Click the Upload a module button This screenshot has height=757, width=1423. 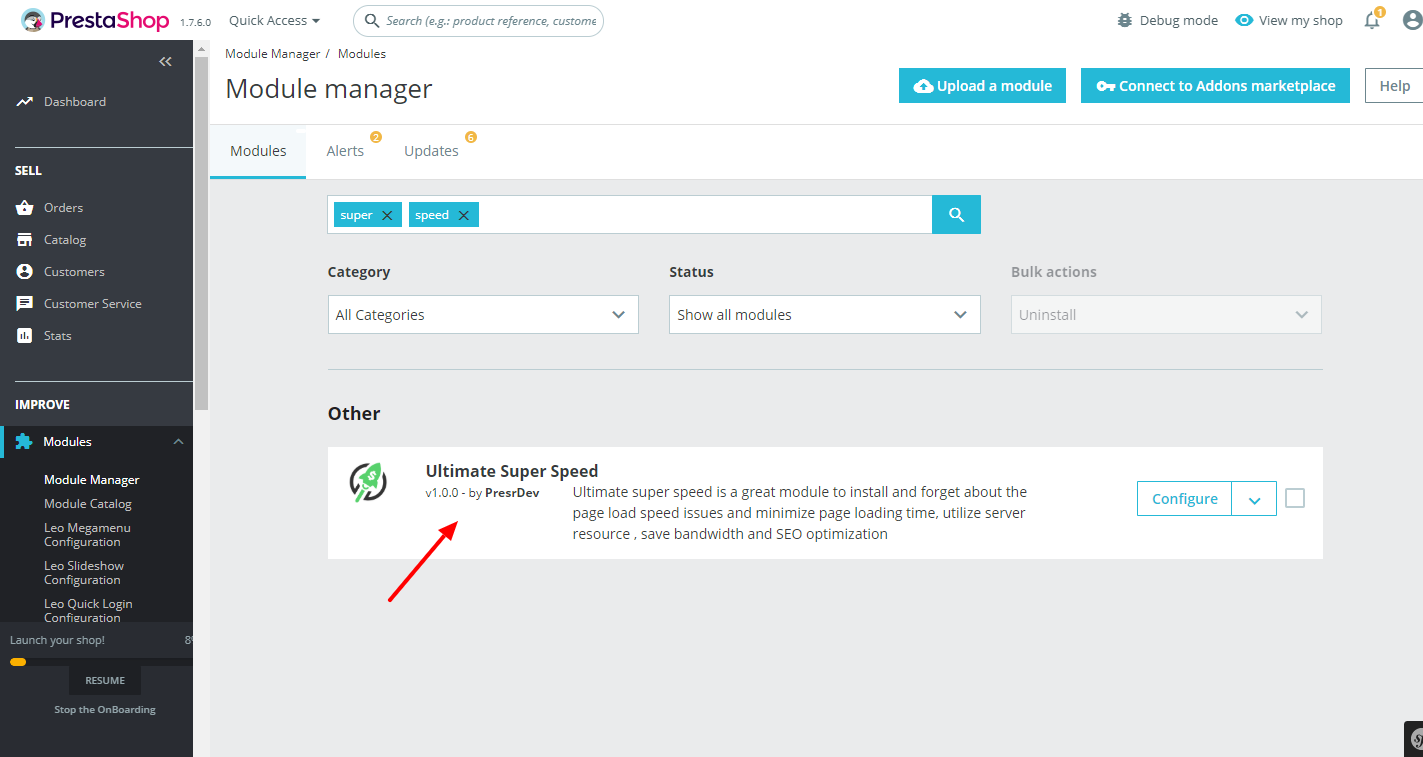pyautogui.click(x=982, y=86)
